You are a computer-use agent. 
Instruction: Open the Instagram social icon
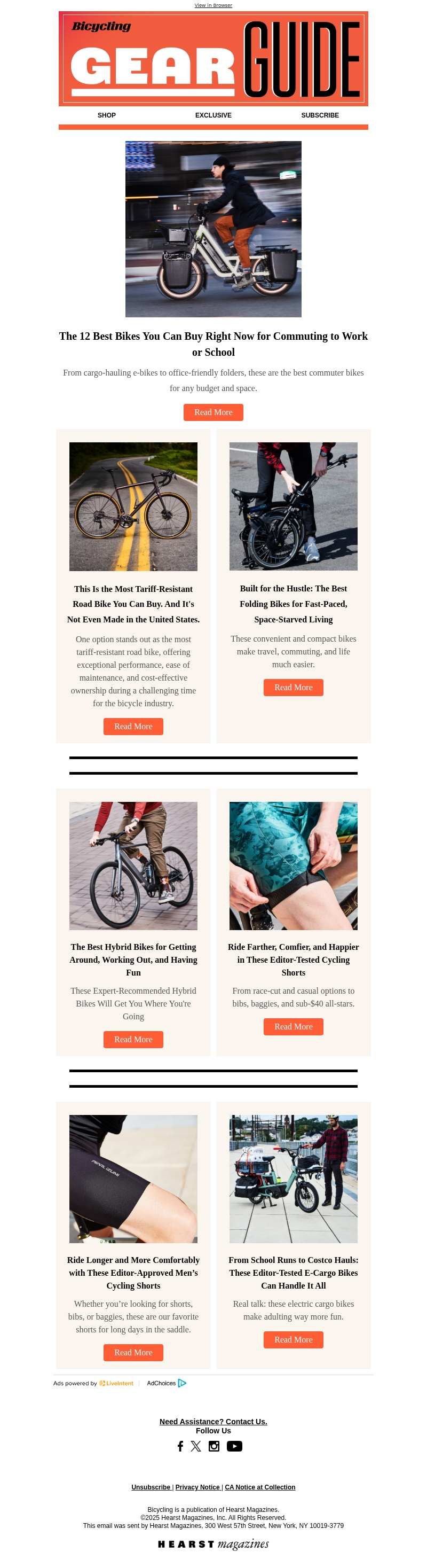[x=214, y=1446]
